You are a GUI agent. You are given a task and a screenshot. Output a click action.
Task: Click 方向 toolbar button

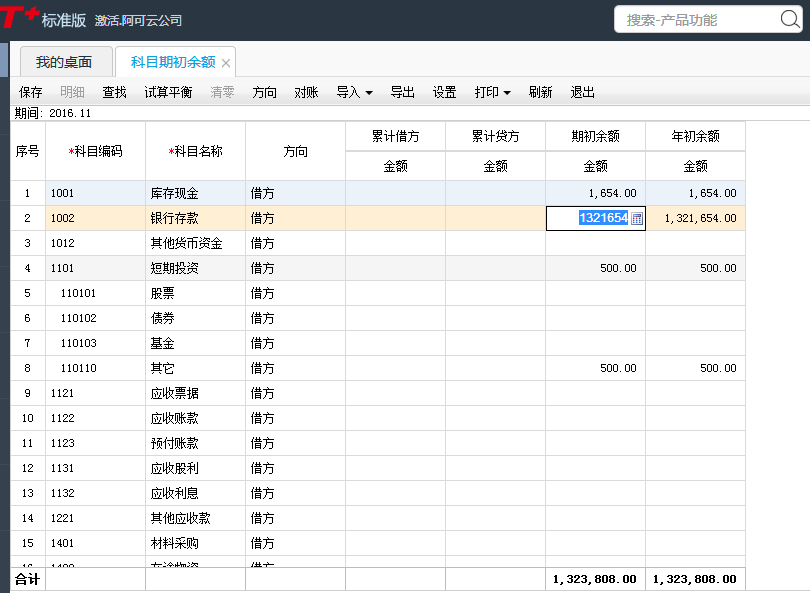pos(265,92)
